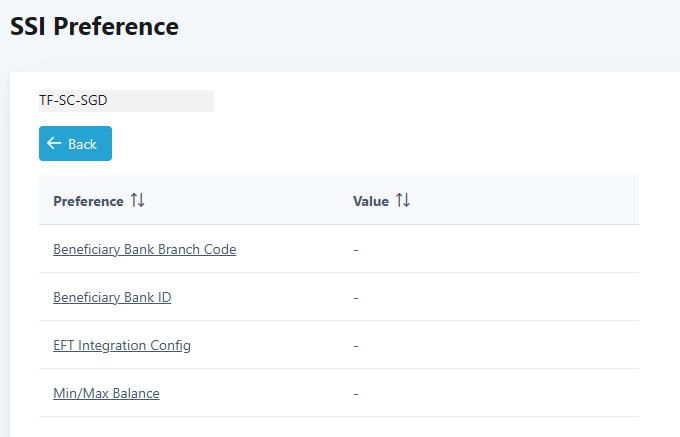Viewport: 680px width, 437px height.
Task: Sort by Preference using the arrows icon
Action: [x=138, y=201]
